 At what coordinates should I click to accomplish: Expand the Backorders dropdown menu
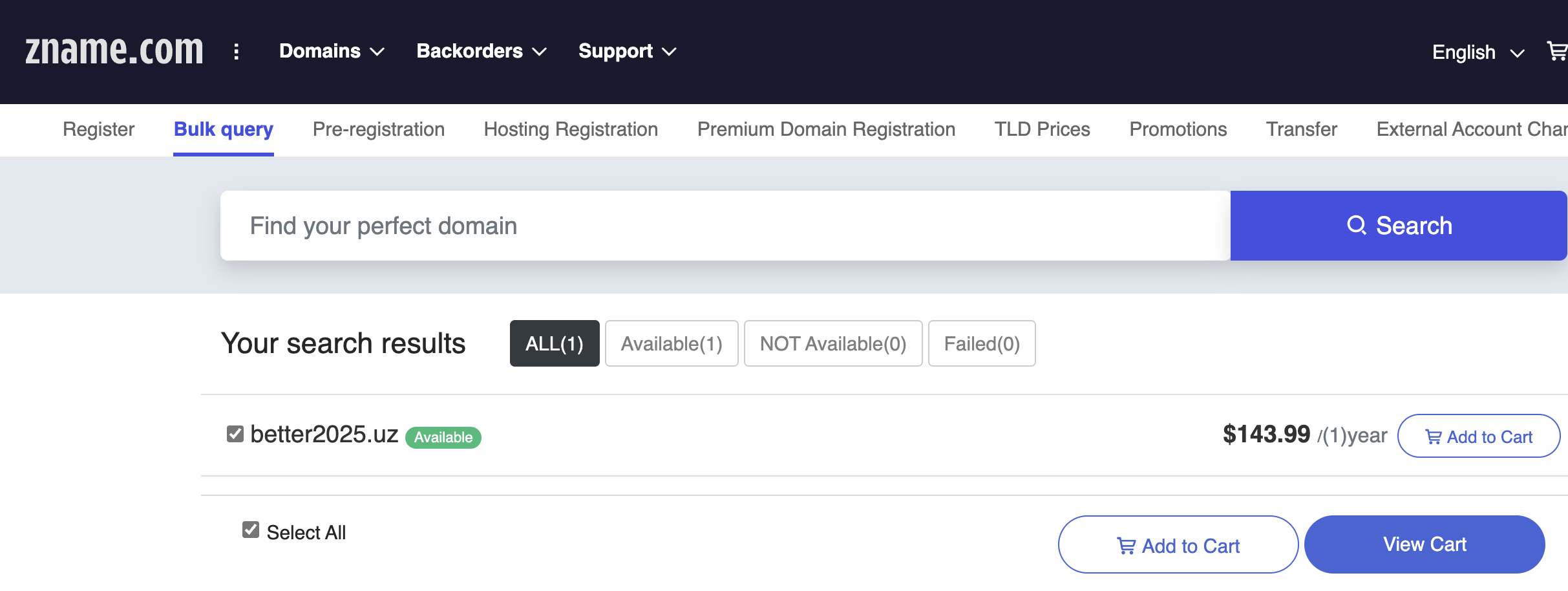tap(482, 51)
